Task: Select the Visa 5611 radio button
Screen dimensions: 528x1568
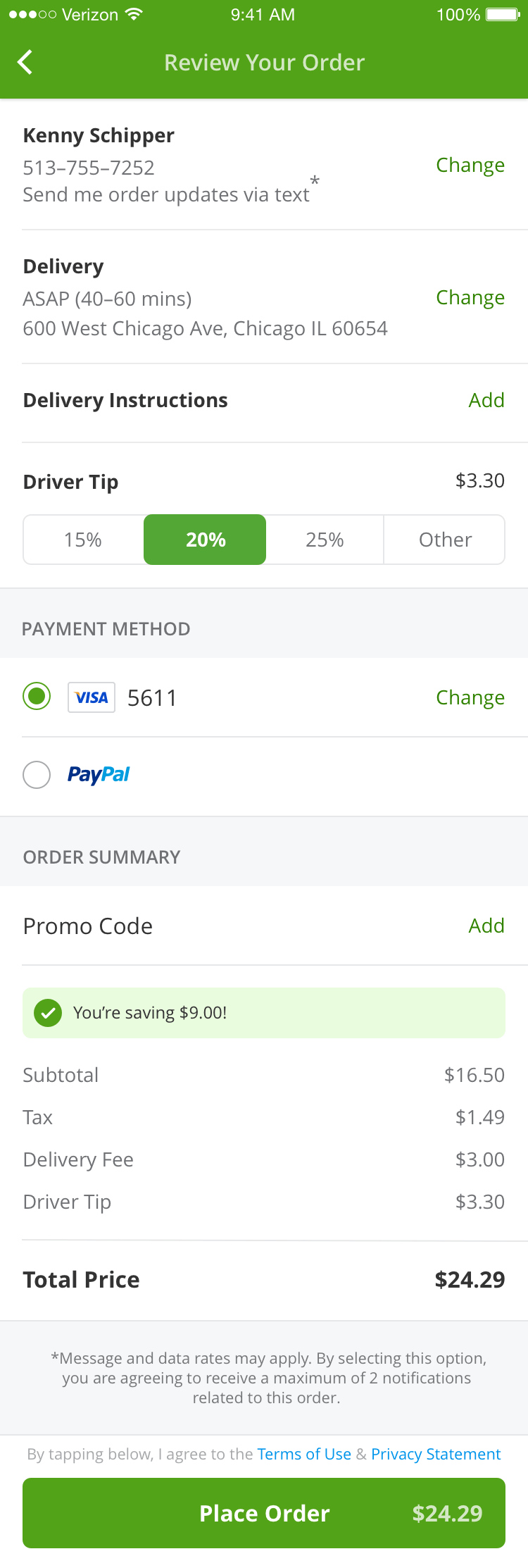Action: coord(37,697)
